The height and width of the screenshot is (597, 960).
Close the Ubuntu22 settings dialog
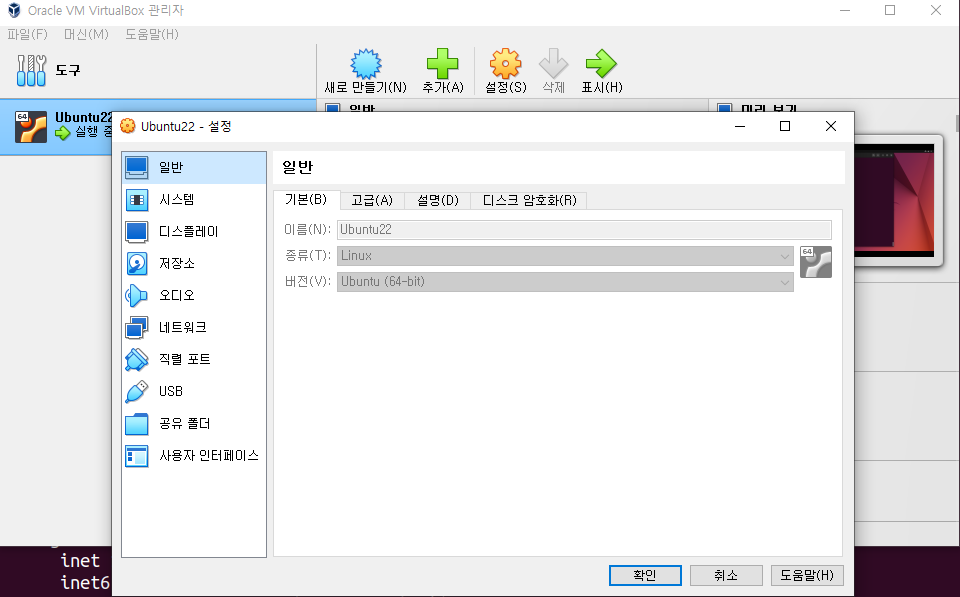(x=831, y=126)
